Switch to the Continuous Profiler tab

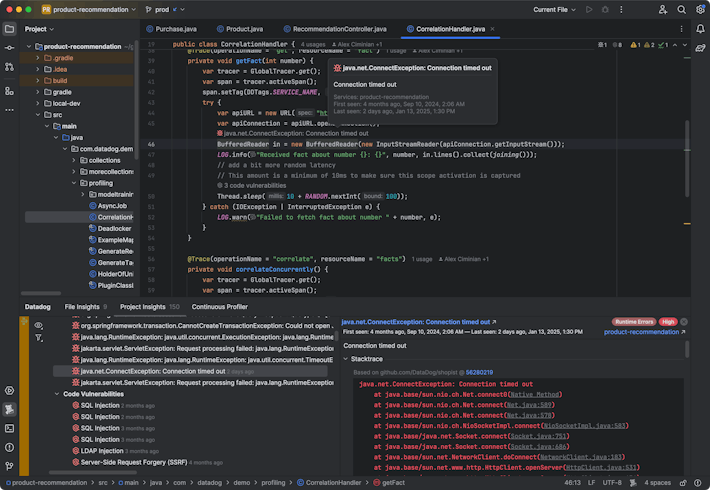(x=219, y=307)
